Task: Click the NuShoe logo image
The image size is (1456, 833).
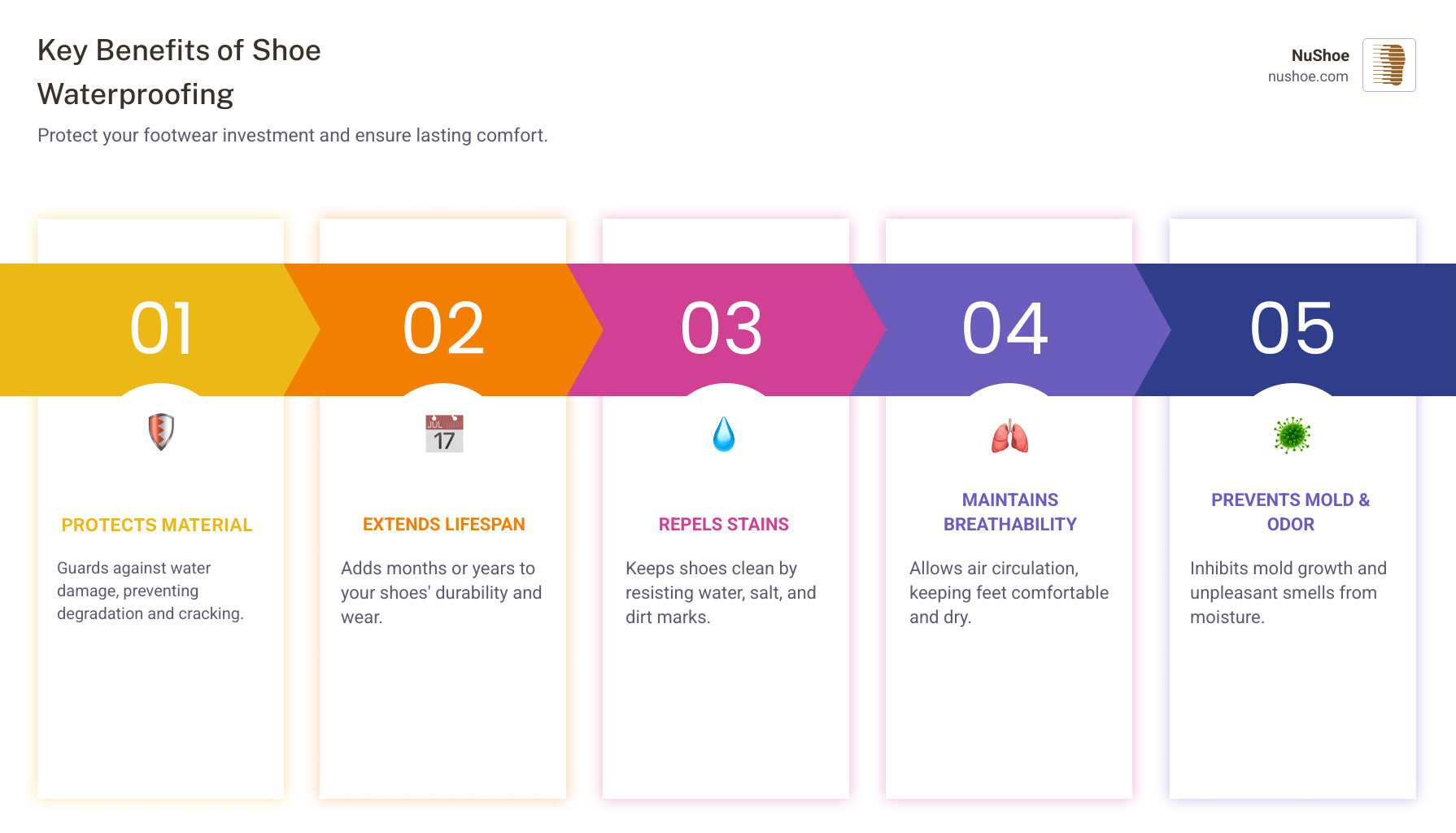Action: coord(1388,65)
